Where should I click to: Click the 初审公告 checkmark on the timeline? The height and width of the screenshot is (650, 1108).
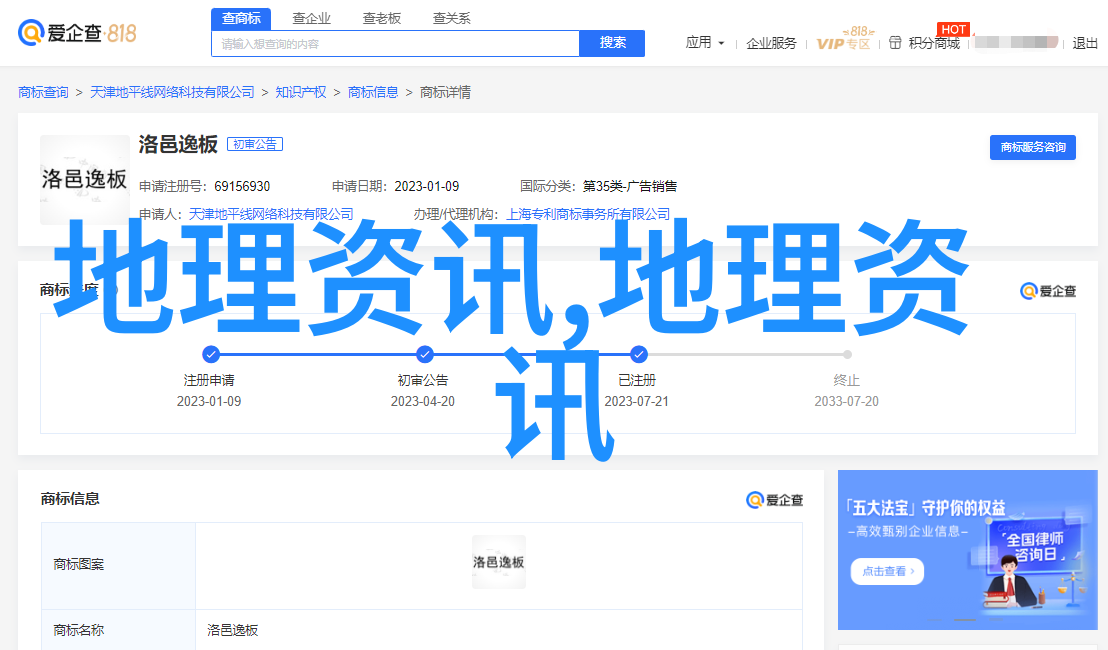(x=425, y=354)
